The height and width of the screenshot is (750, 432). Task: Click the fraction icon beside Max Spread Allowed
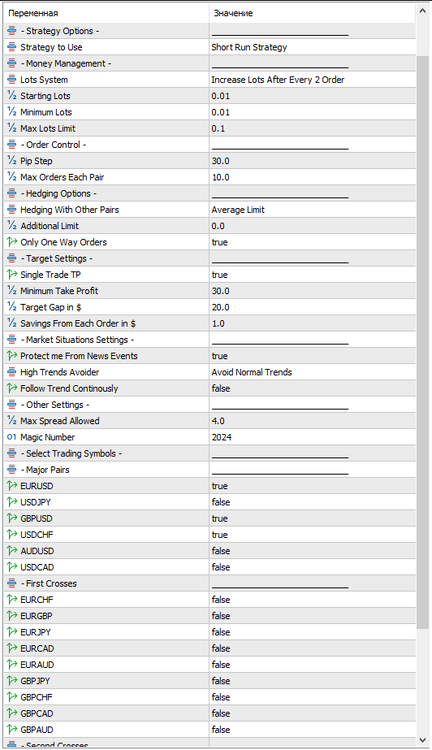pyautogui.click(x=12, y=421)
